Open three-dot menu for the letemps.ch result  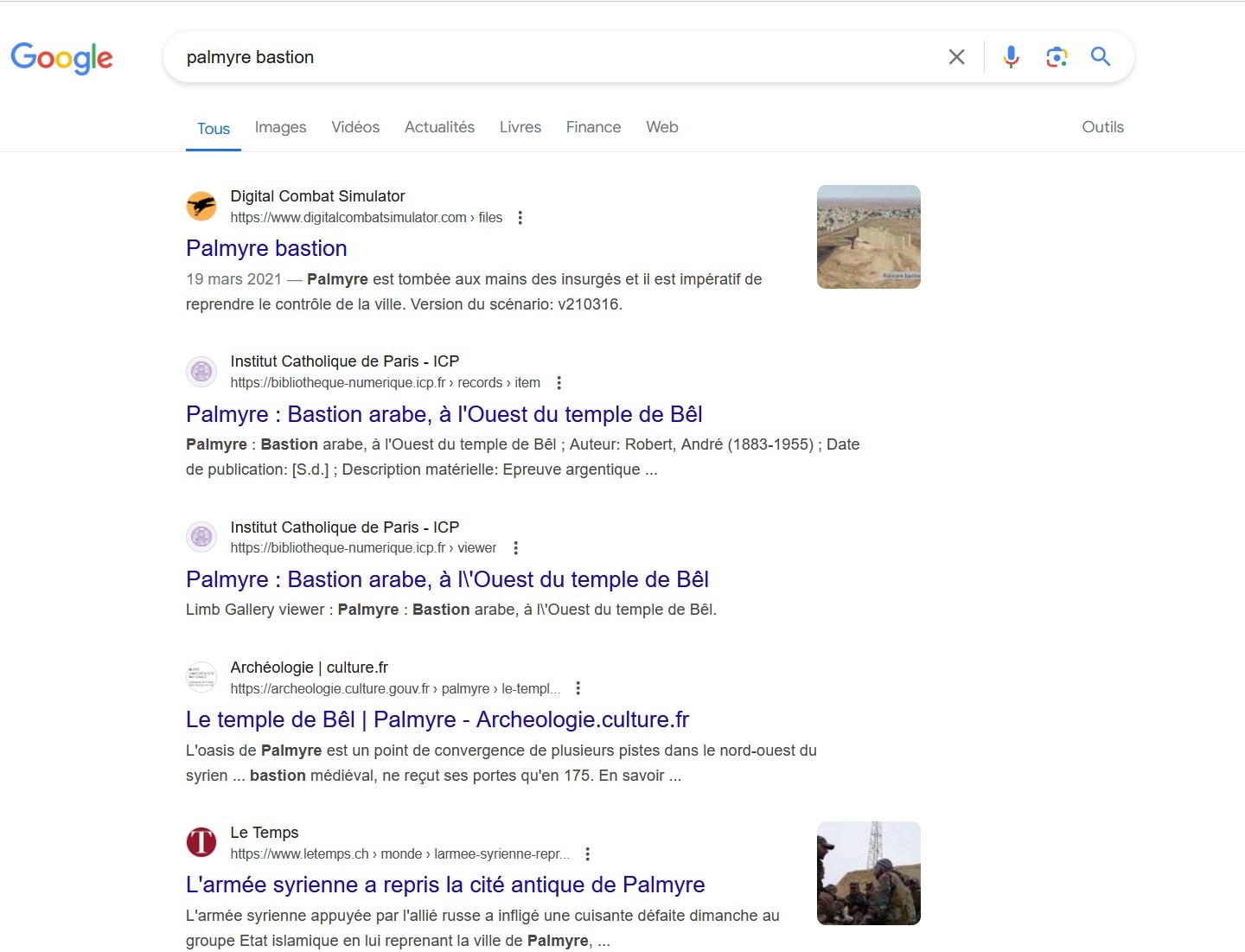587,854
